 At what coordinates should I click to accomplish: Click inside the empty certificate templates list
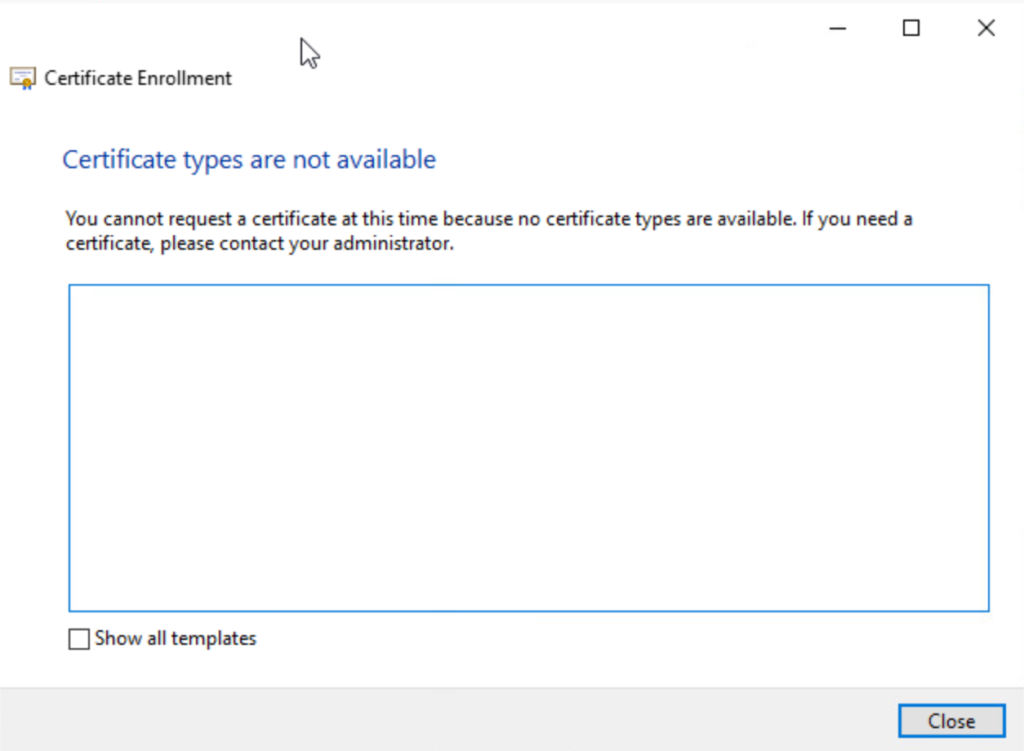coord(528,447)
